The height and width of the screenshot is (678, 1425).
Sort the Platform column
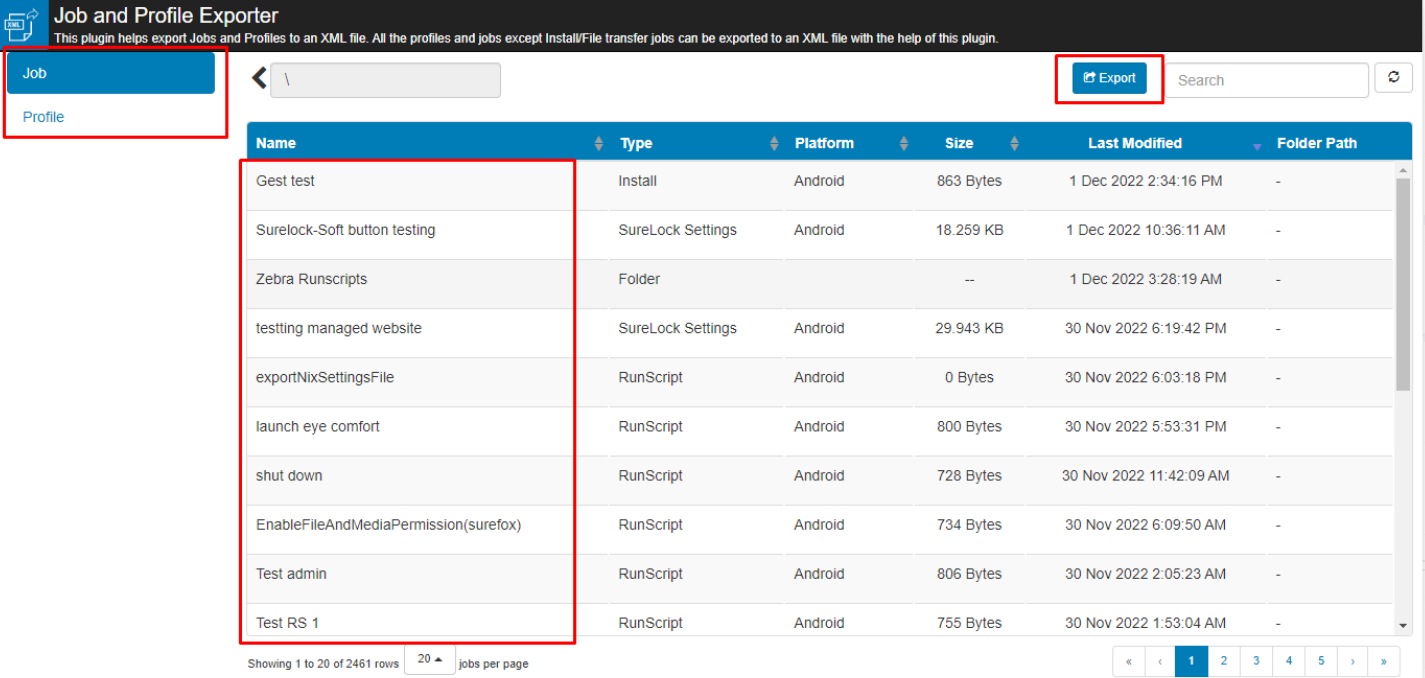(904, 142)
